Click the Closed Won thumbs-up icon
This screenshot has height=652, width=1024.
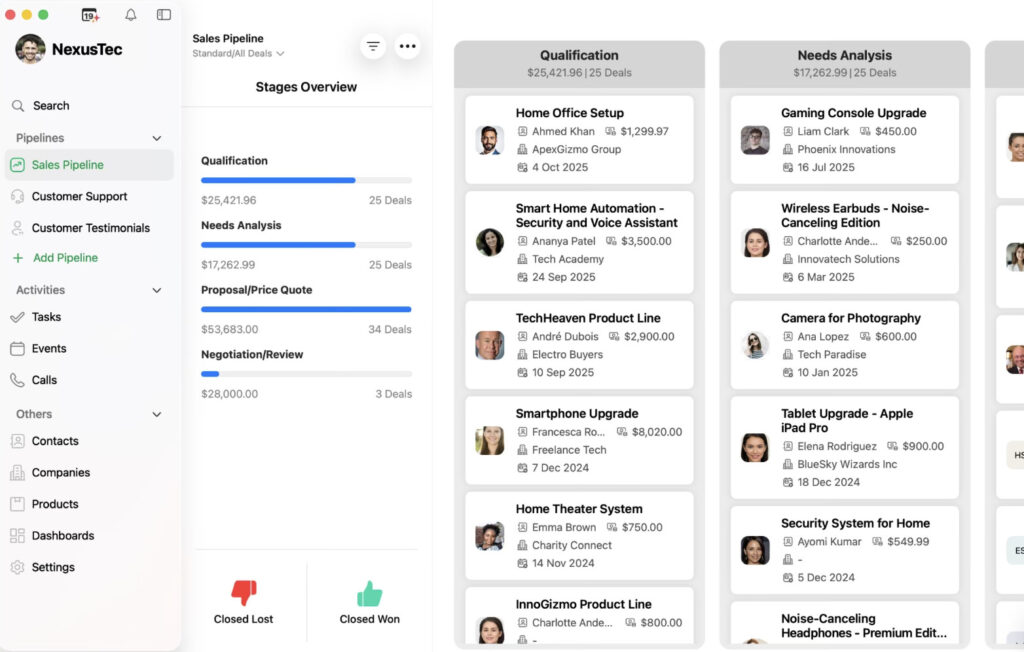tap(369, 593)
